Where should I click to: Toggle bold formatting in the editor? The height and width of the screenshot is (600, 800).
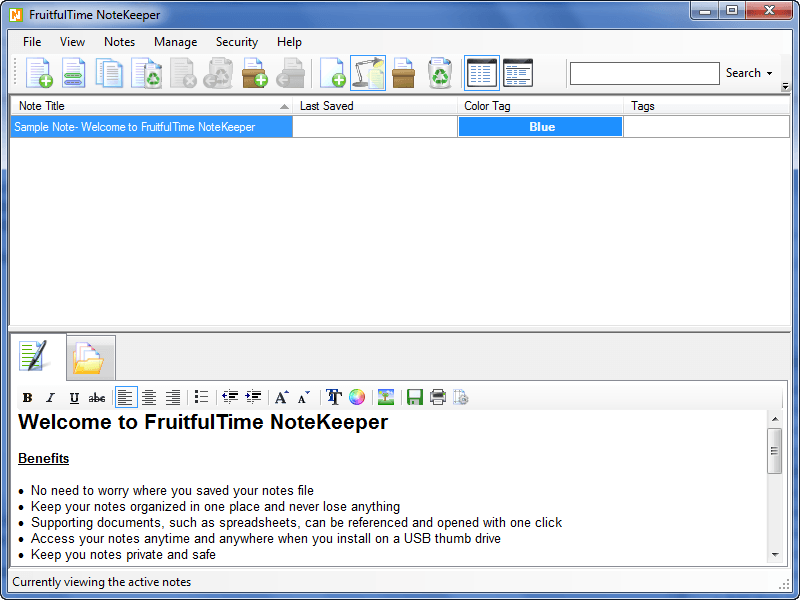[x=28, y=397]
